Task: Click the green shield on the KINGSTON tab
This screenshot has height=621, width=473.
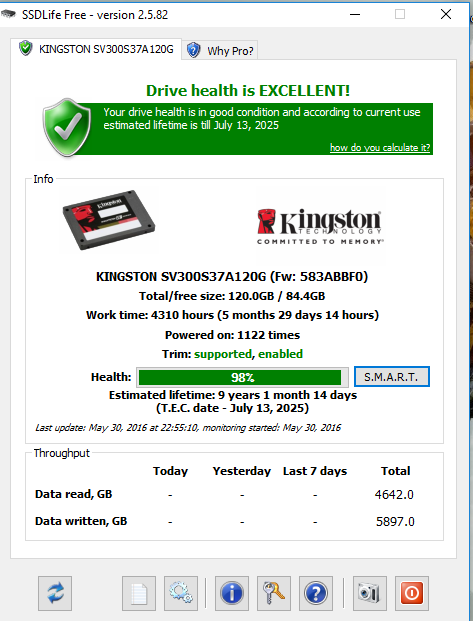Action: pos(26,48)
